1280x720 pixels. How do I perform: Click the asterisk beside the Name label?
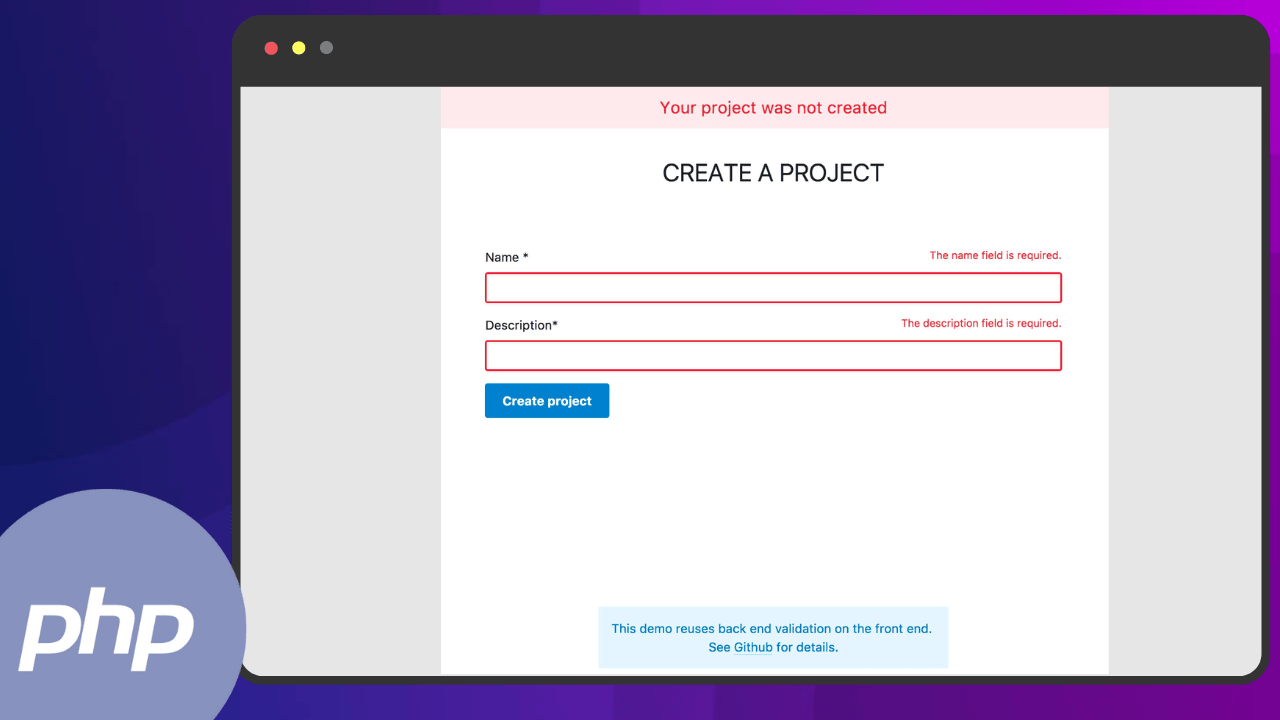point(526,257)
